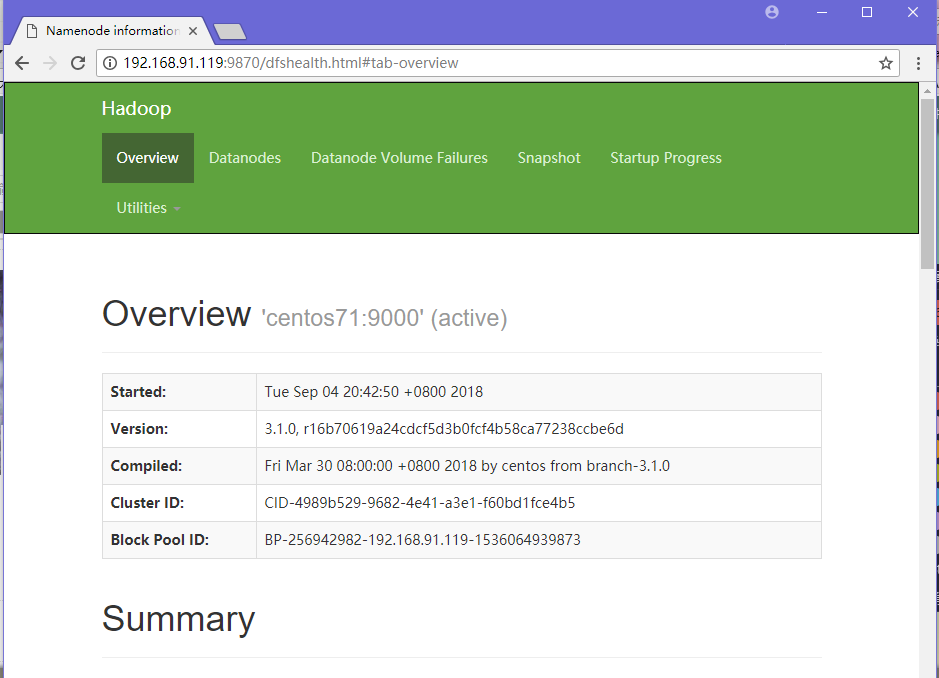Minimize the Chrome window

(822, 12)
